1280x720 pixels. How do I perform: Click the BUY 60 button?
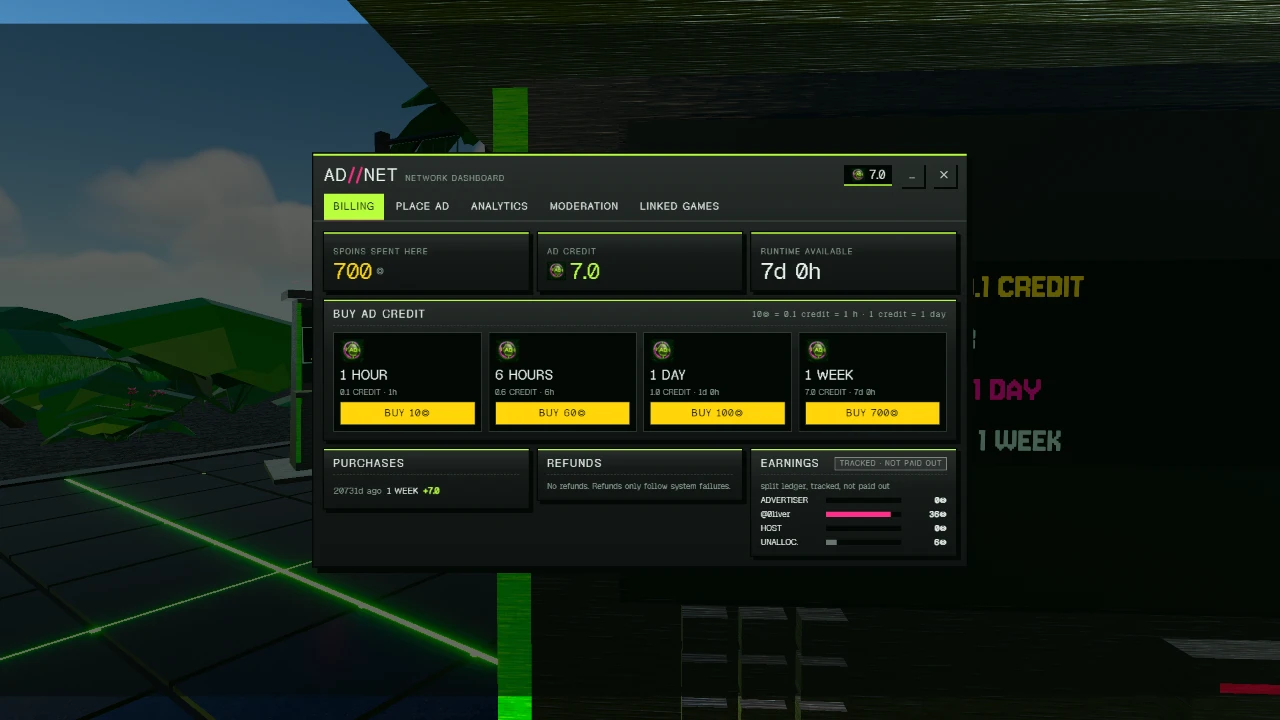click(562, 413)
